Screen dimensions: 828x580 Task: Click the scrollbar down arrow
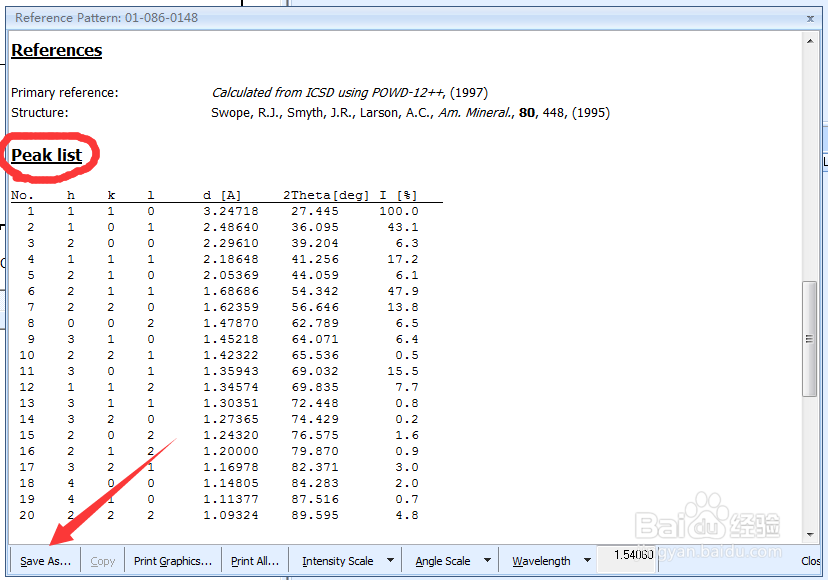click(810, 535)
